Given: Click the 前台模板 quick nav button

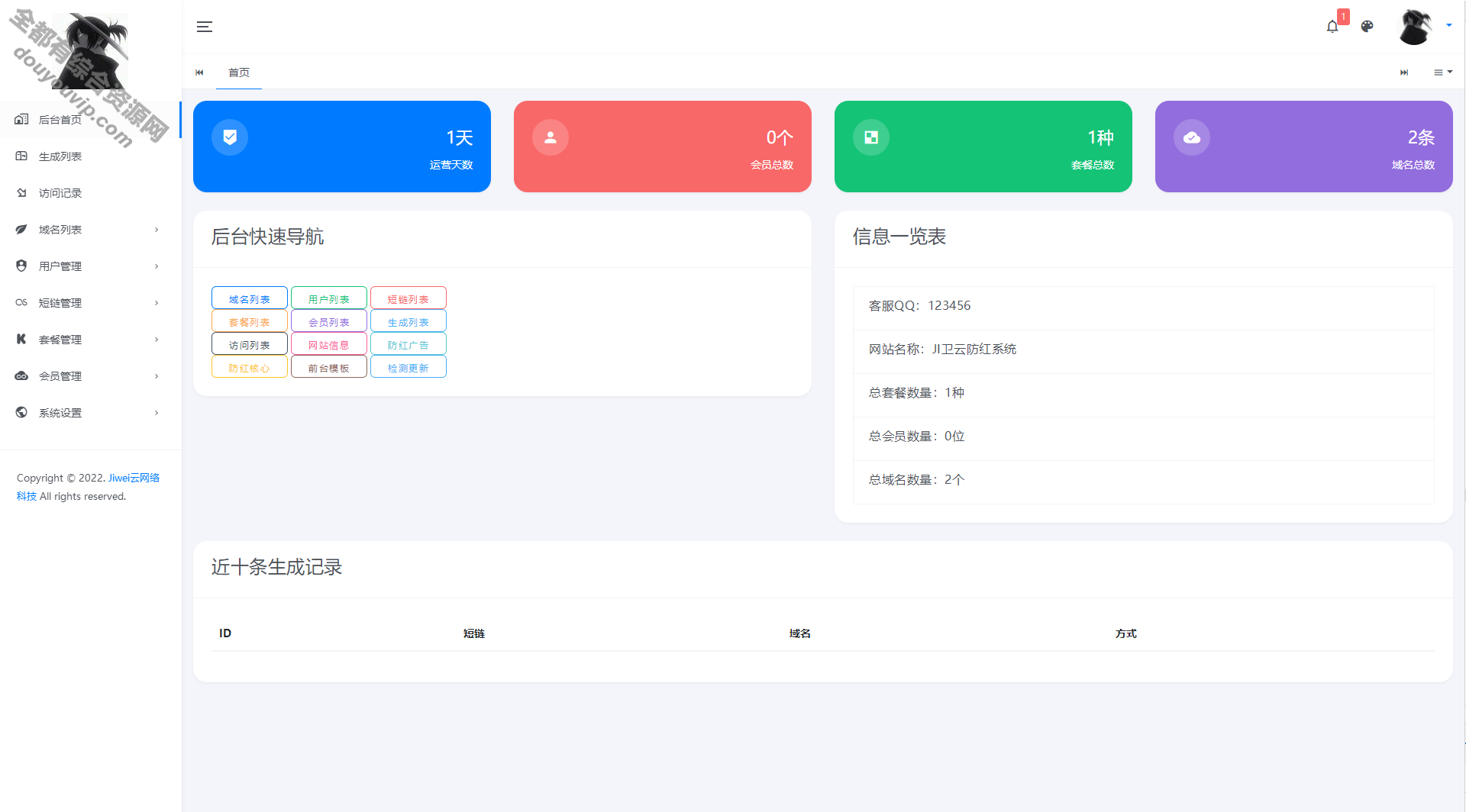Looking at the screenshot, I should coord(329,367).
